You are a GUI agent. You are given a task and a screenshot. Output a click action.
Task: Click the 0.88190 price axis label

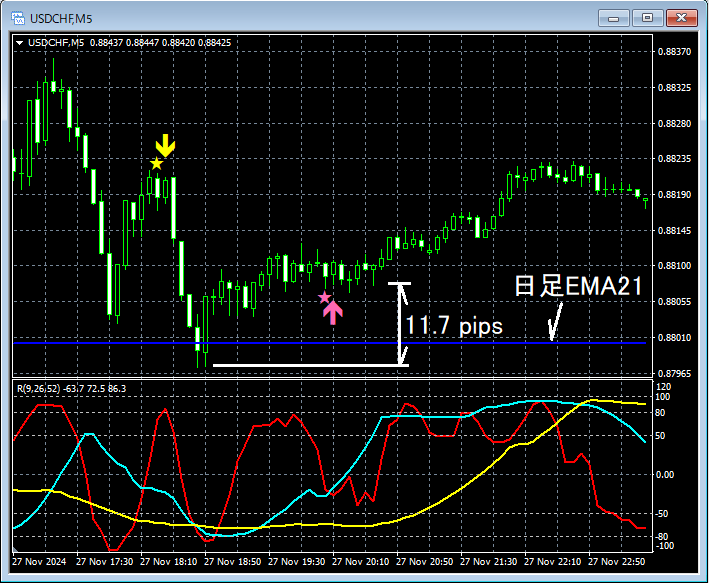tap(674, 195)
